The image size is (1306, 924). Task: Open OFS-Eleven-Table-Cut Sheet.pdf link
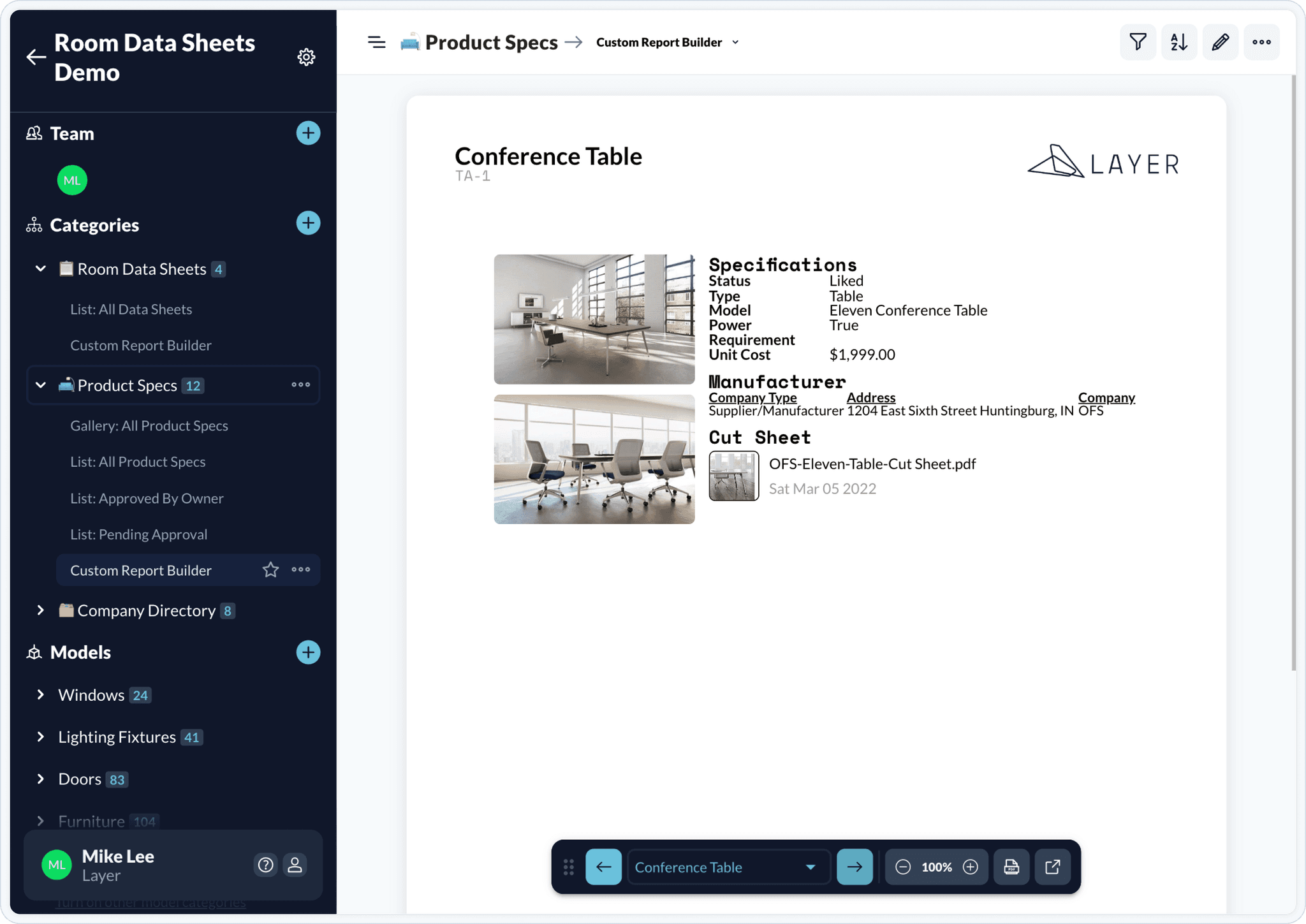(872, 464)
